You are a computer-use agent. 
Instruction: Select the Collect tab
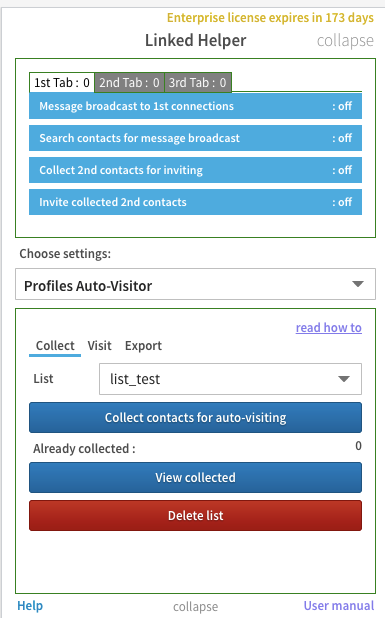point(55,346)
